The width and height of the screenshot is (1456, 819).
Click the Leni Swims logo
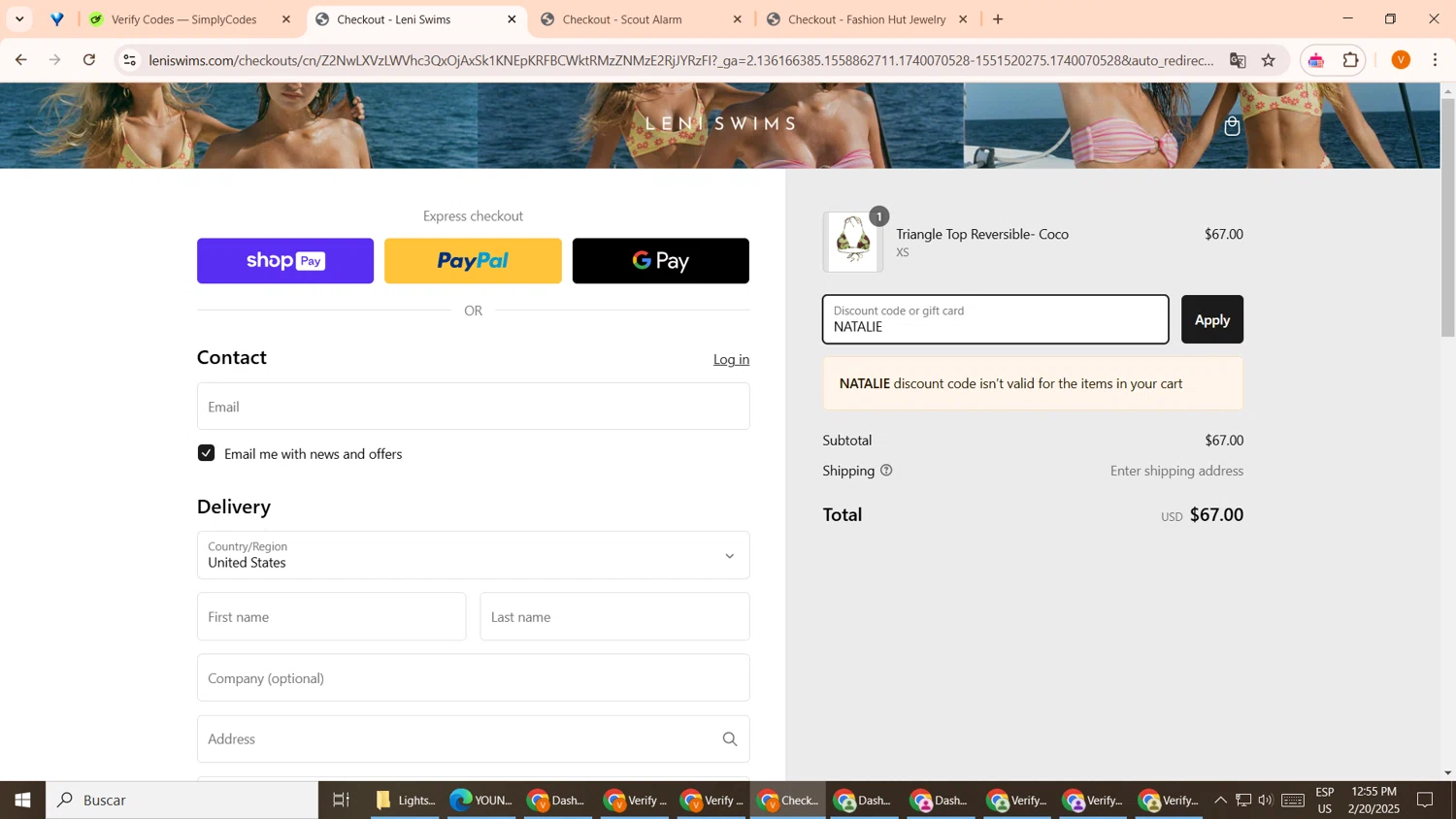pyautogui.click(x=720, y=124)
